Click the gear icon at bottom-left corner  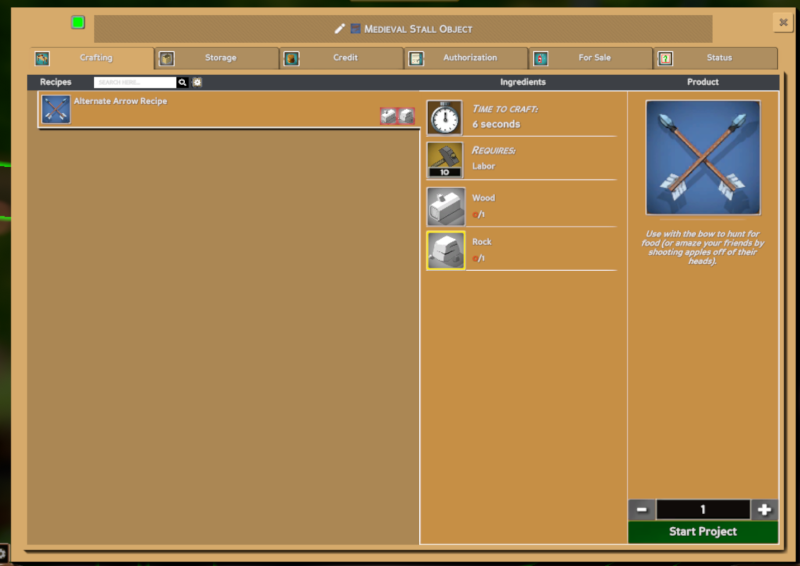(x=3, y=553)
